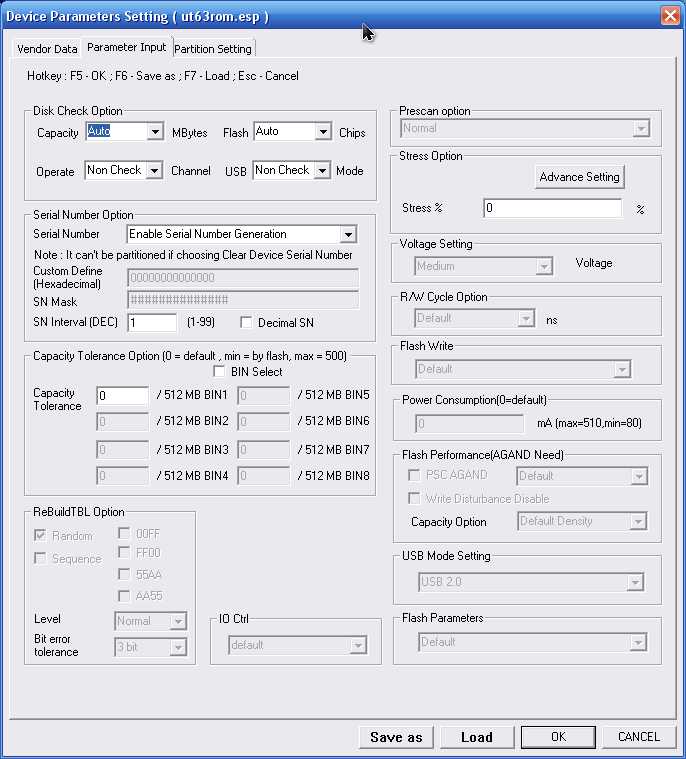Open the Serial Number generation dropdown

348,234
